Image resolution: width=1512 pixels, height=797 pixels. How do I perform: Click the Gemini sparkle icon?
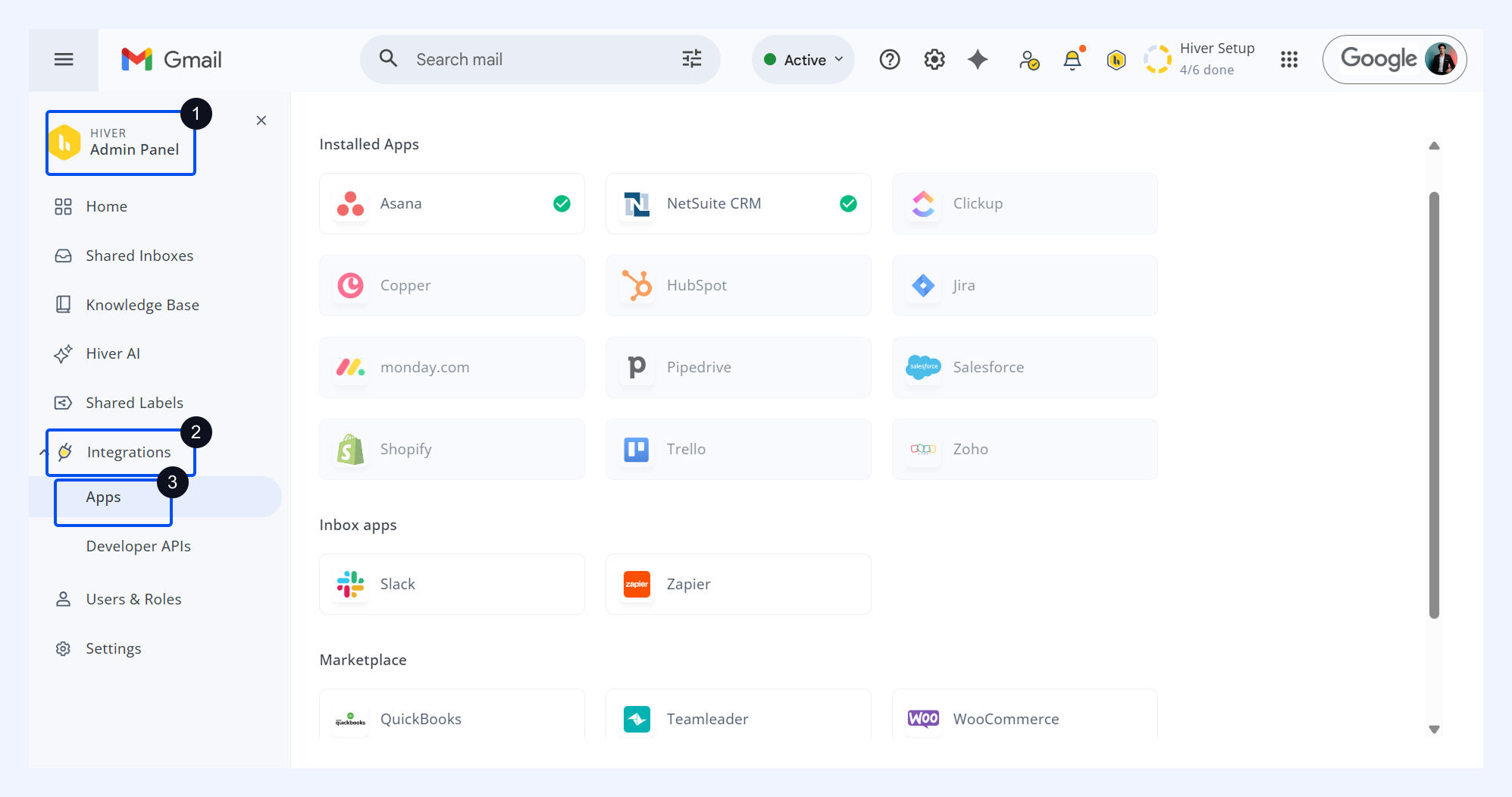pos(978,59)
